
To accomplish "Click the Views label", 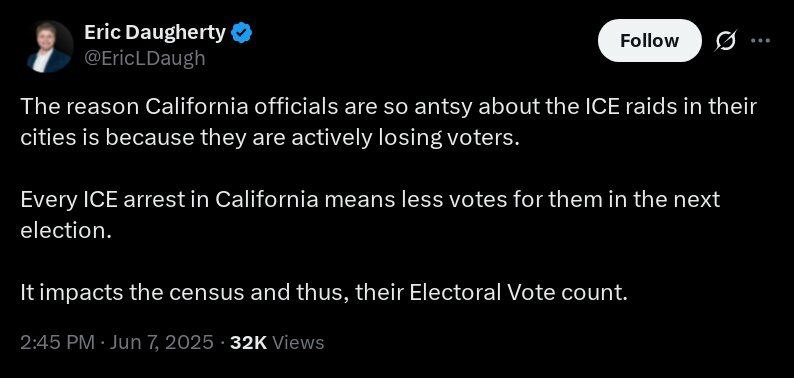I will [298, 343].
